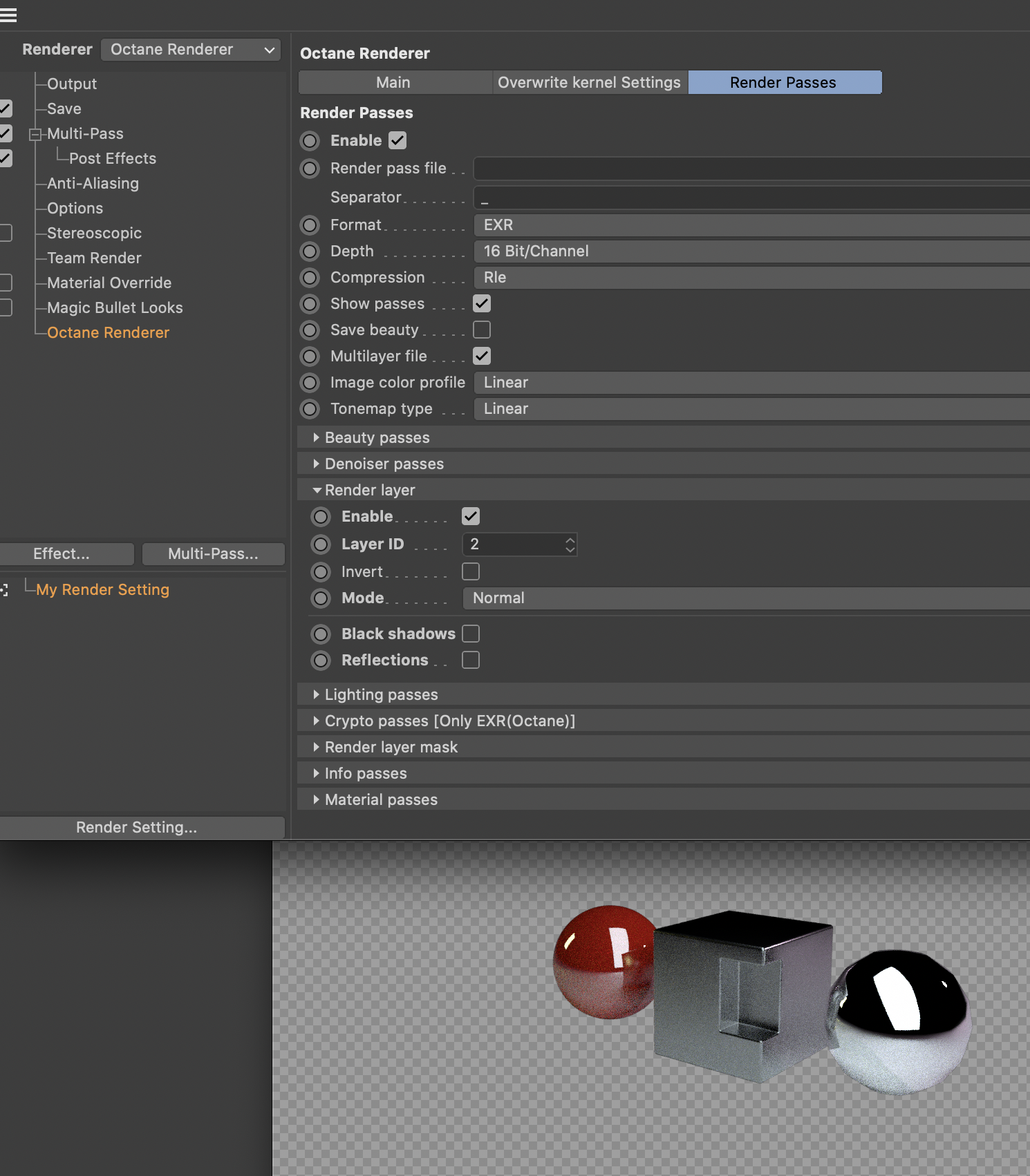Screen dimensions: 1030x1176
Task: Click the keyframe dot beside Tonemap type
Action: pos(310,409)
